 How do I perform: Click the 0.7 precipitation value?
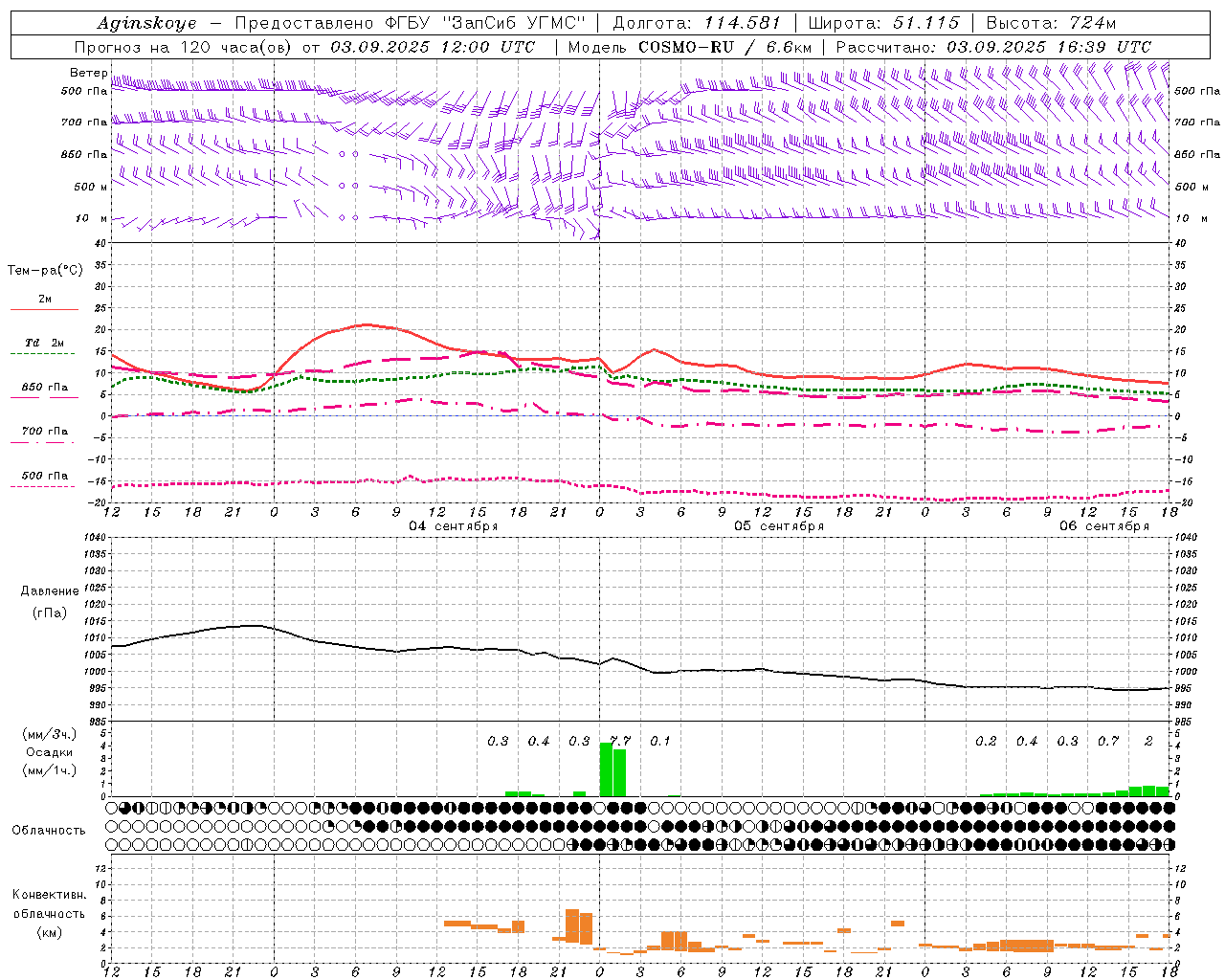[x=1108, y=741]
